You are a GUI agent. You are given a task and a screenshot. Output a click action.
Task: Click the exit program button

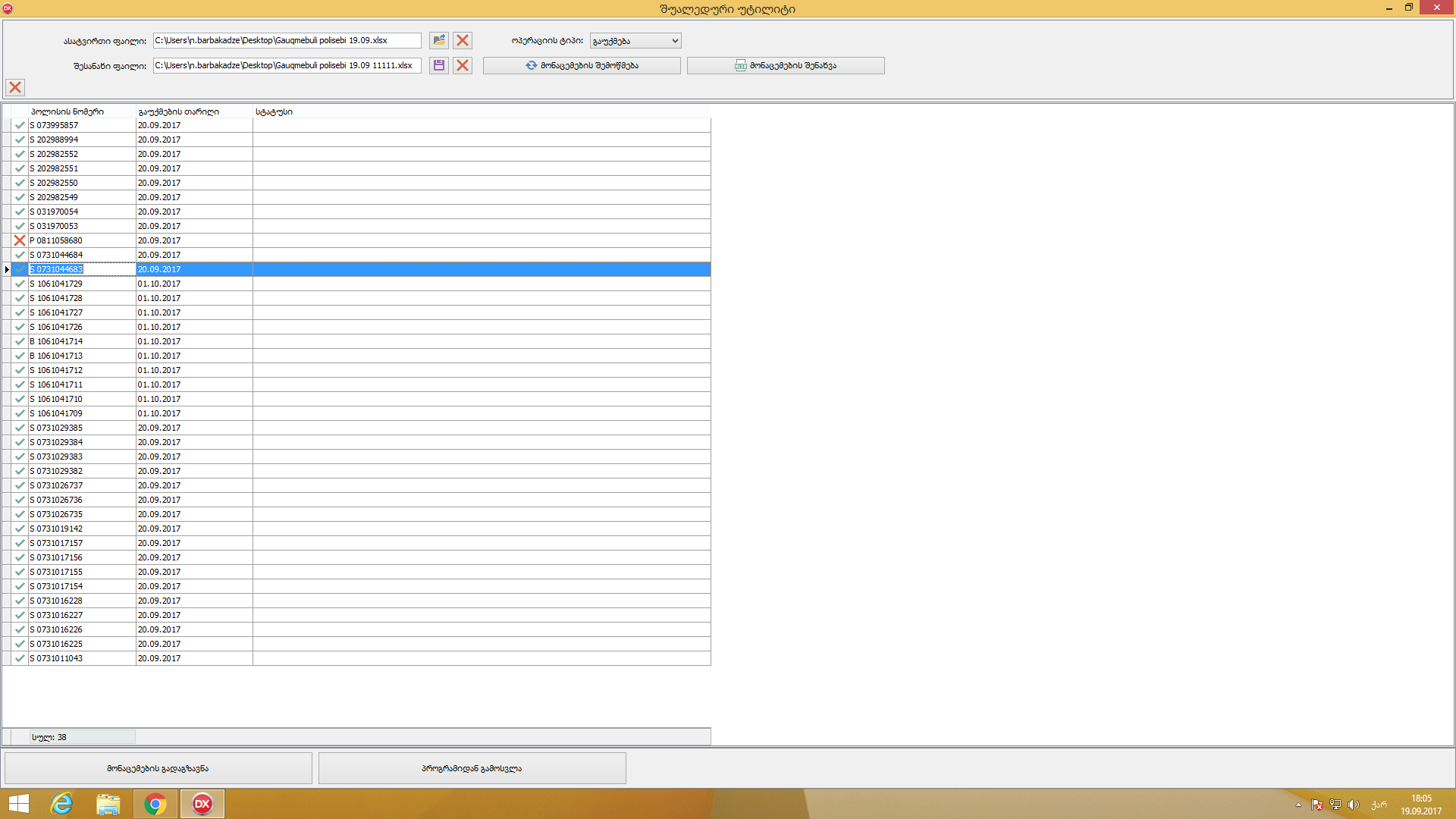(472, 768)
